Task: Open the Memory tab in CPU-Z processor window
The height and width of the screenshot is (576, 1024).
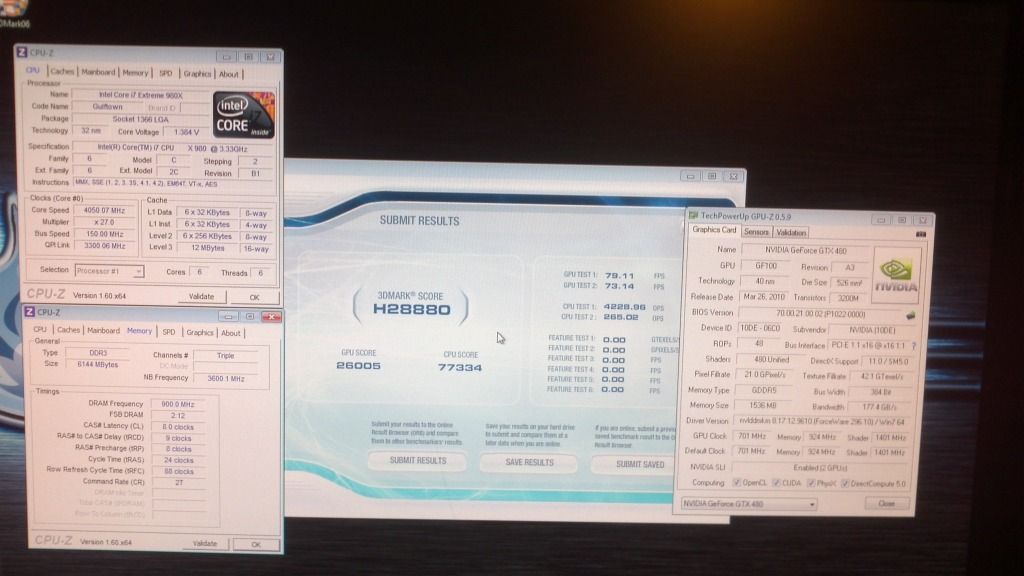Action: [x=135, y=72]
